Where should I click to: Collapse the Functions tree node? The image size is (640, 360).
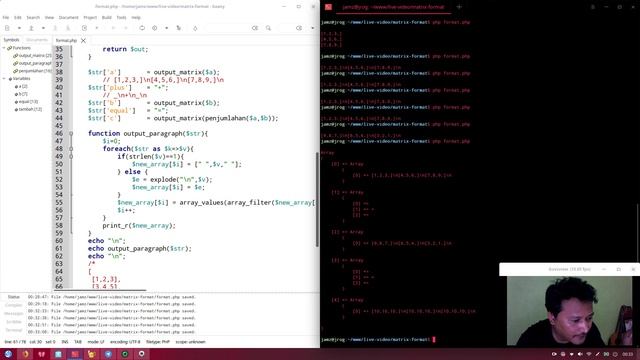point(4,48)
